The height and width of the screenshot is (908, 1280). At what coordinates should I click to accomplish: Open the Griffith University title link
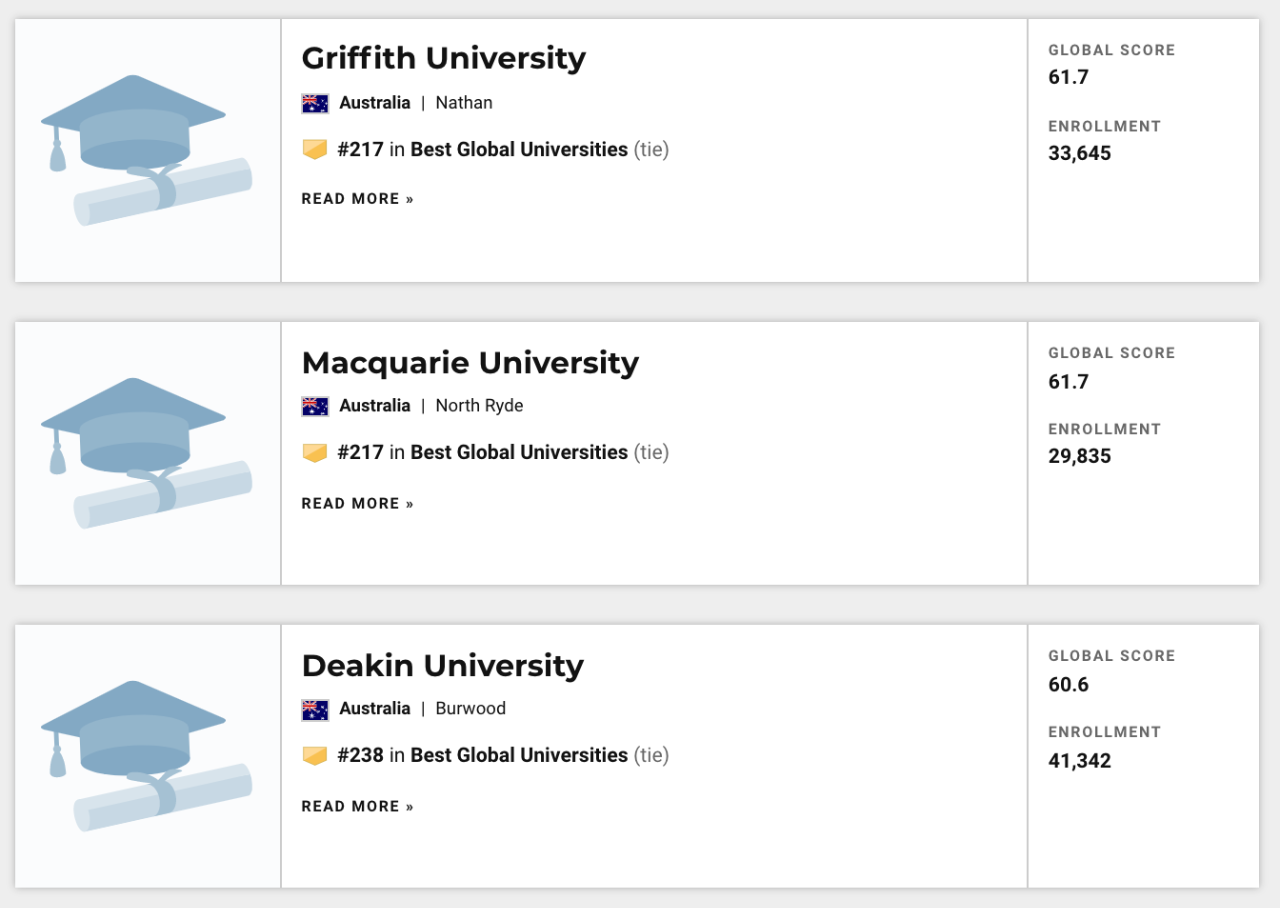pos(443,58)
